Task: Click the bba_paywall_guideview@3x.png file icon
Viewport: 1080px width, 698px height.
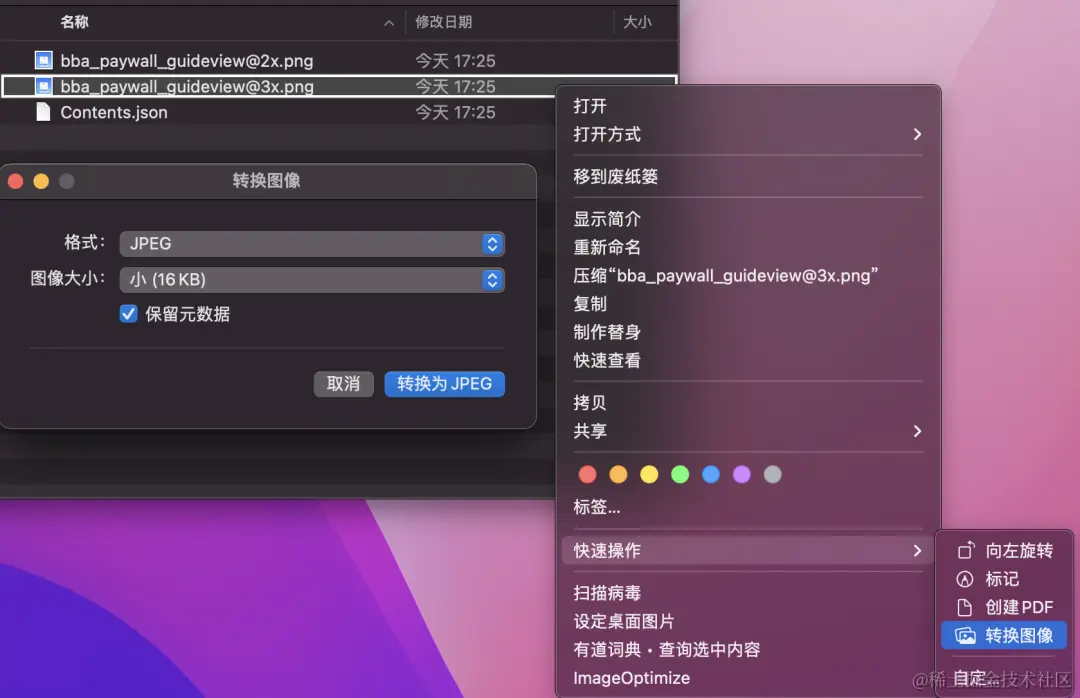Action: 43,86
